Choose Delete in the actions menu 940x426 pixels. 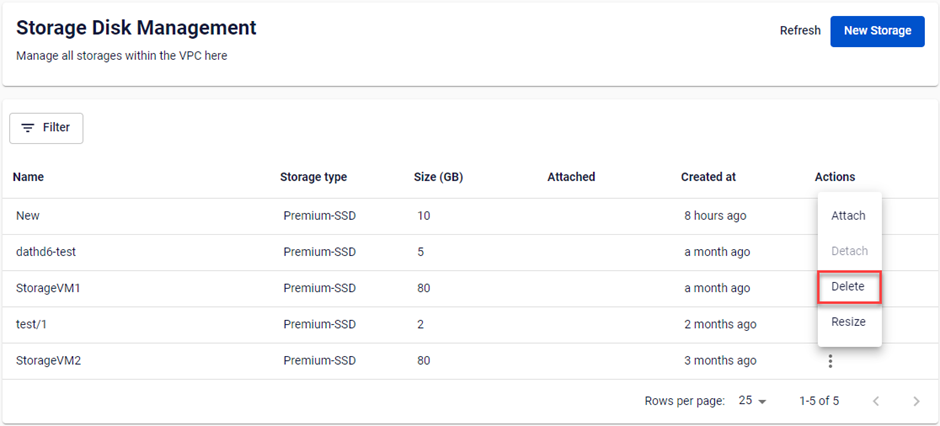pos(848,287)
